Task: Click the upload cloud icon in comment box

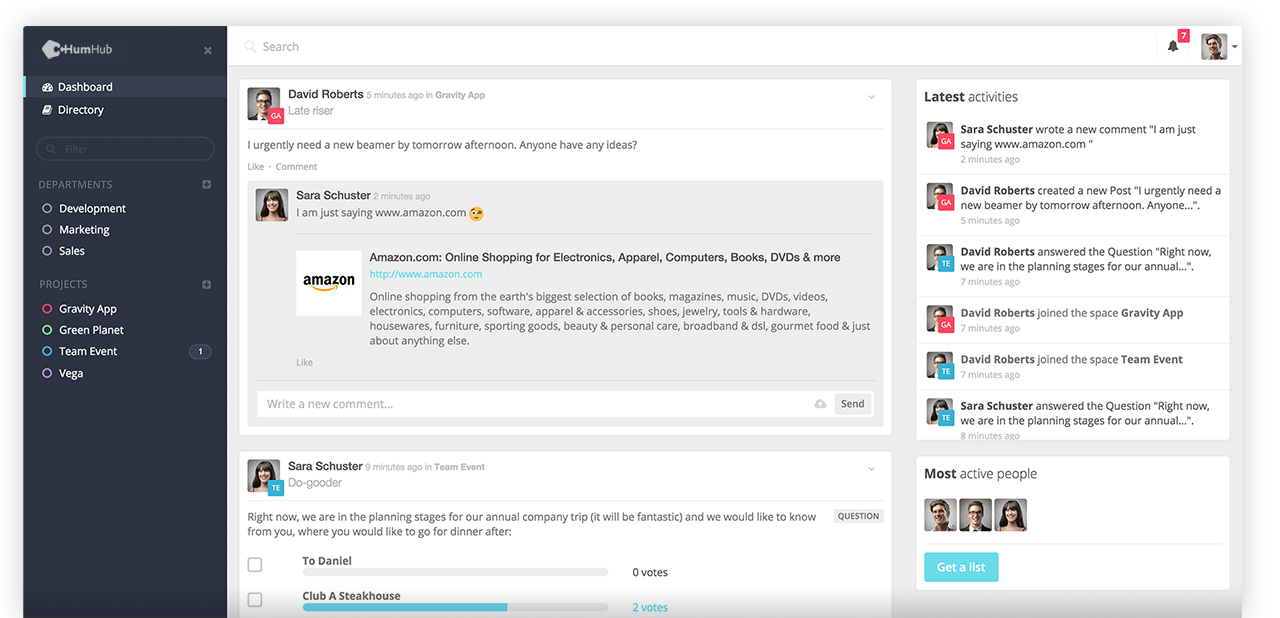Action: click(x=820, y=404)
